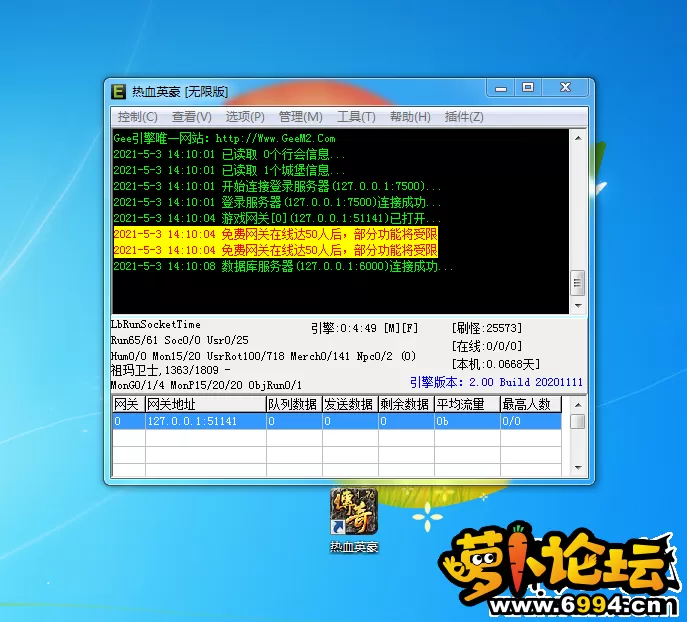Screen dimensions: 687x622
Task: Click log line 已读取 0个行会信息
Action: (229, 154)
